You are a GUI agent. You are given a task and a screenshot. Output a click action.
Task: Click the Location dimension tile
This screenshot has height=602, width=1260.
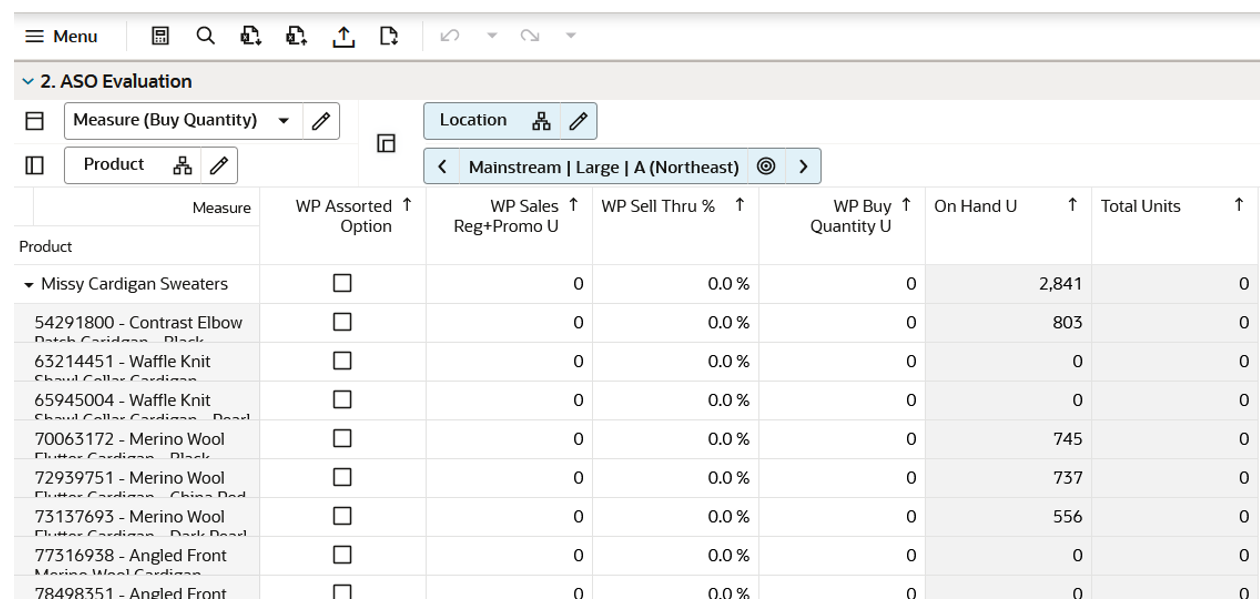(x=473, y=120)
